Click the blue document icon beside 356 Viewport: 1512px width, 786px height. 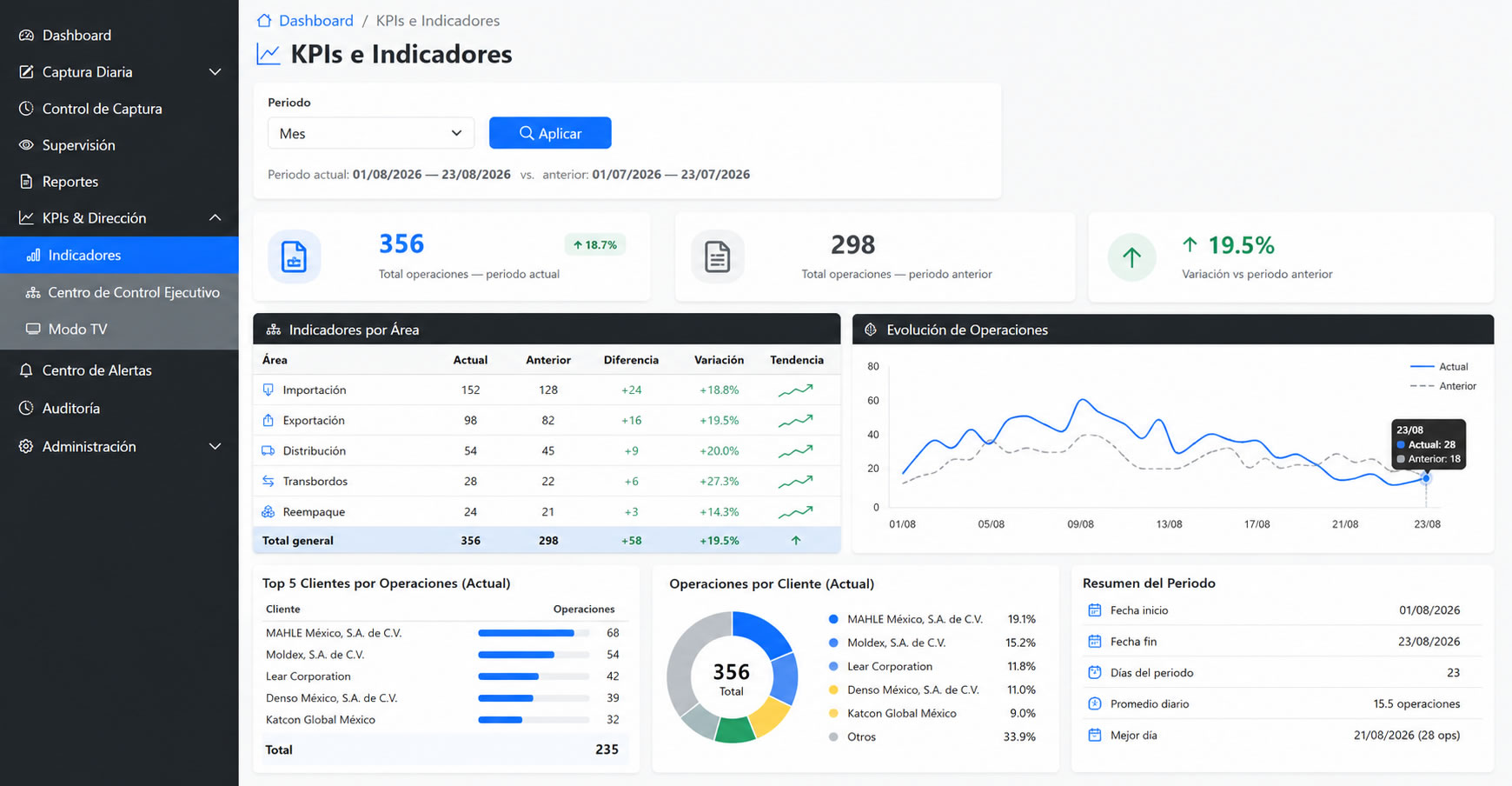tap(294, 257)
